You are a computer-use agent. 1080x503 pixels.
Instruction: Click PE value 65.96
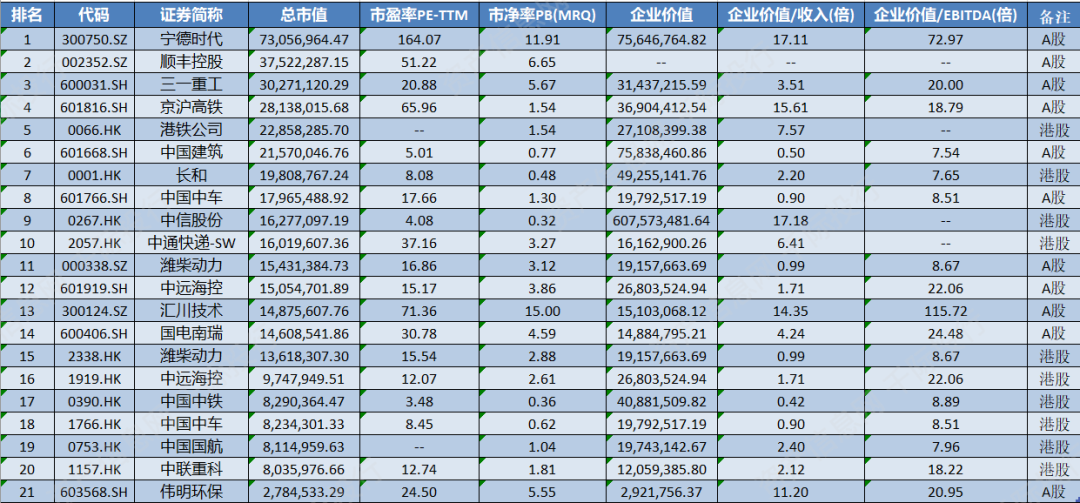[419, 107]
